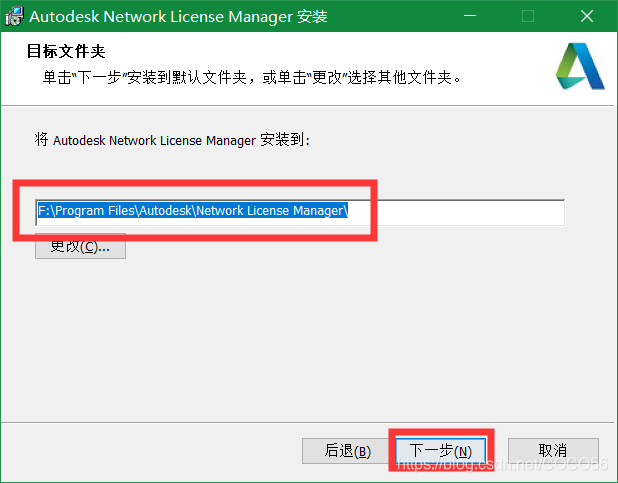Go back with the 后退(B) button

[x=347, y=451]
